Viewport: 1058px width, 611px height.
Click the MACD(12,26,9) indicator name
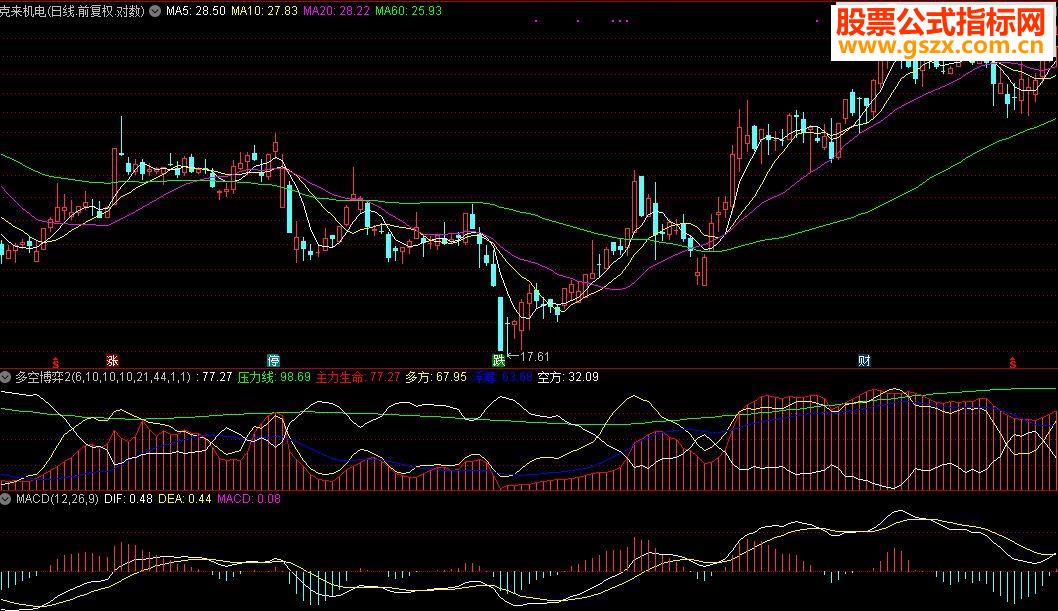click(57, 499)
